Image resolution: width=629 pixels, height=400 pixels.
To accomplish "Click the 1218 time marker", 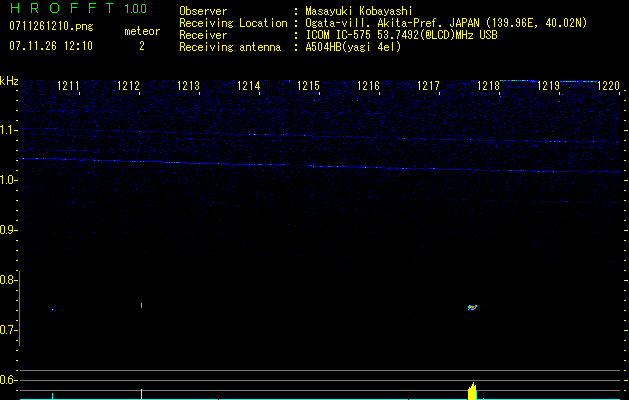I will pos(488,86).
